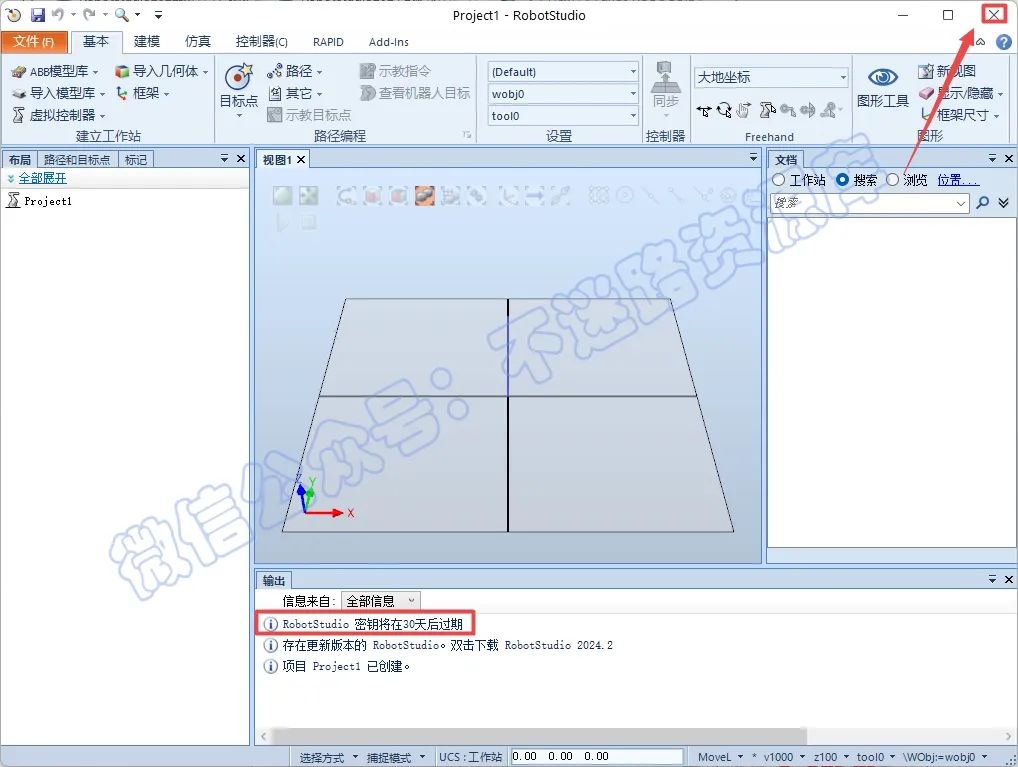Switch to 标记 panel tab

pyautogui.click(x=135, y=159)
